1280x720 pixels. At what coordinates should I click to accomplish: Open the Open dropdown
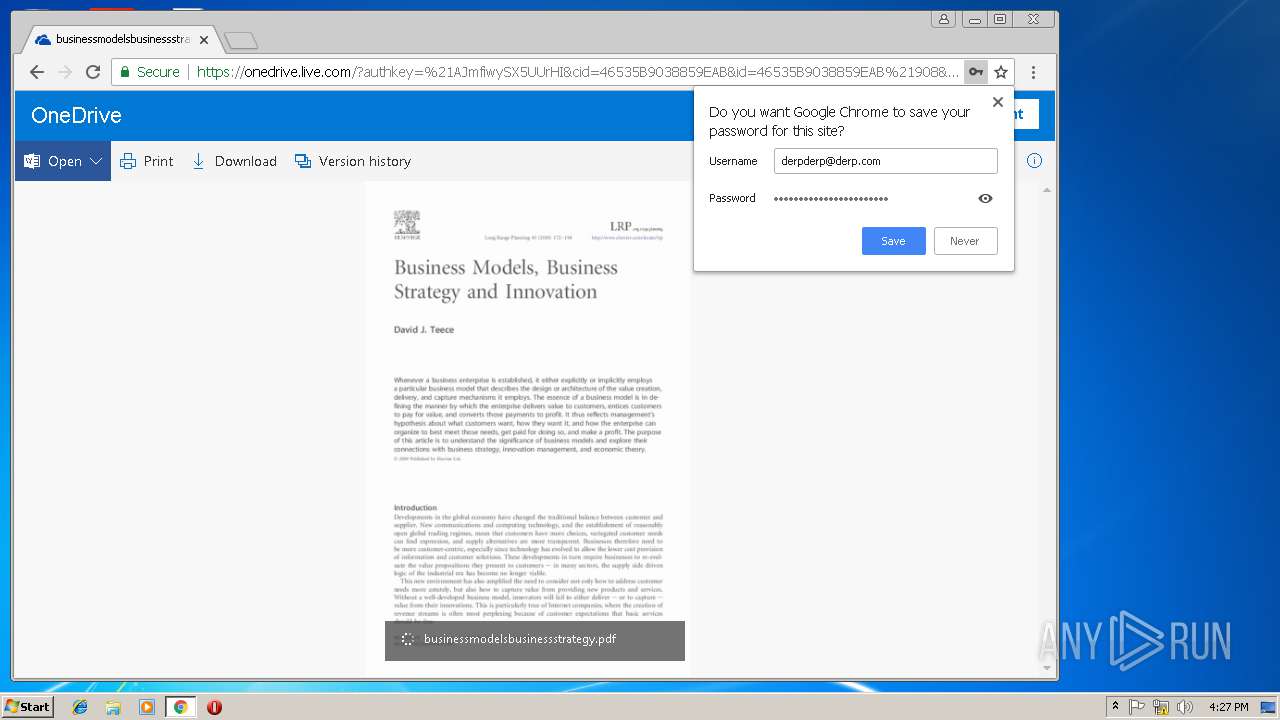[63, 161]
